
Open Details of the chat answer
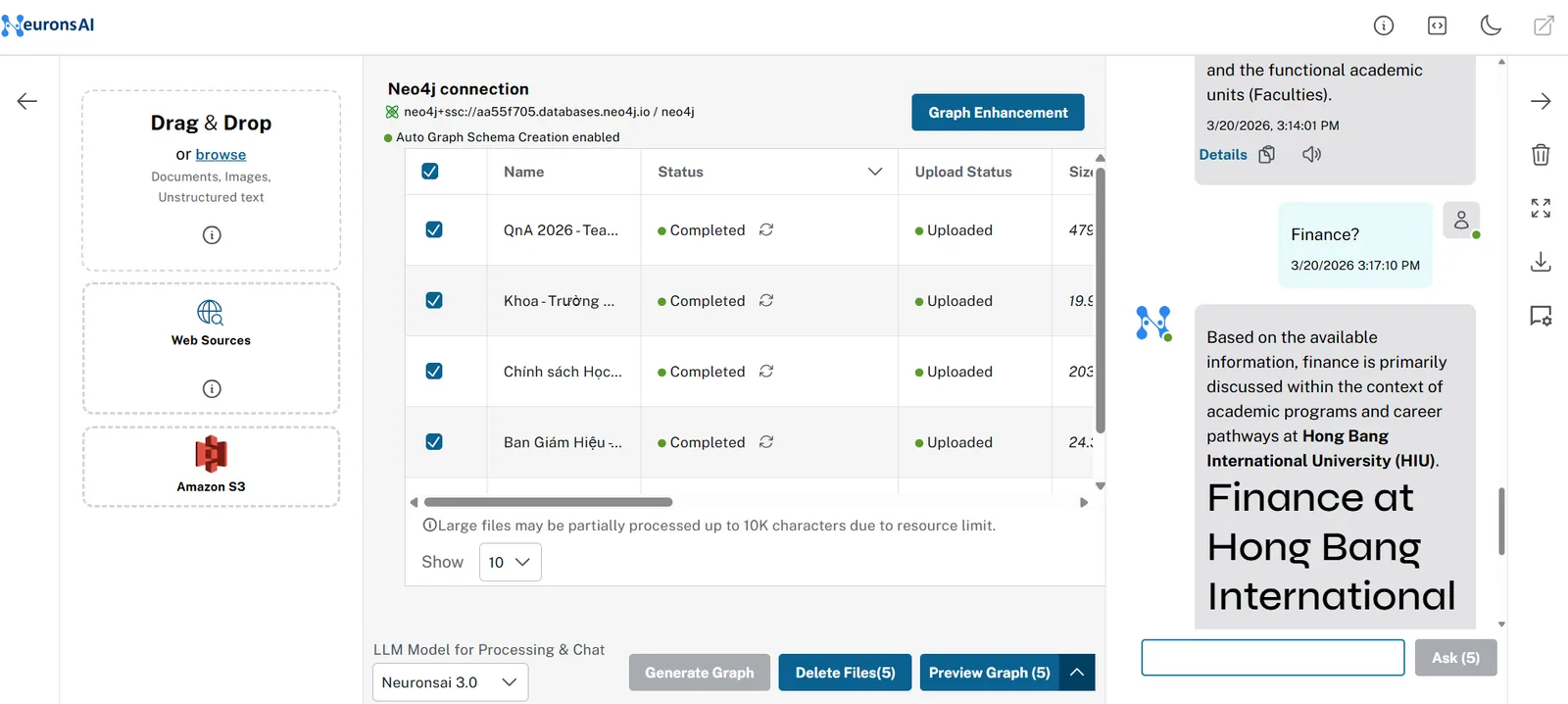(x=1223, y=154)
